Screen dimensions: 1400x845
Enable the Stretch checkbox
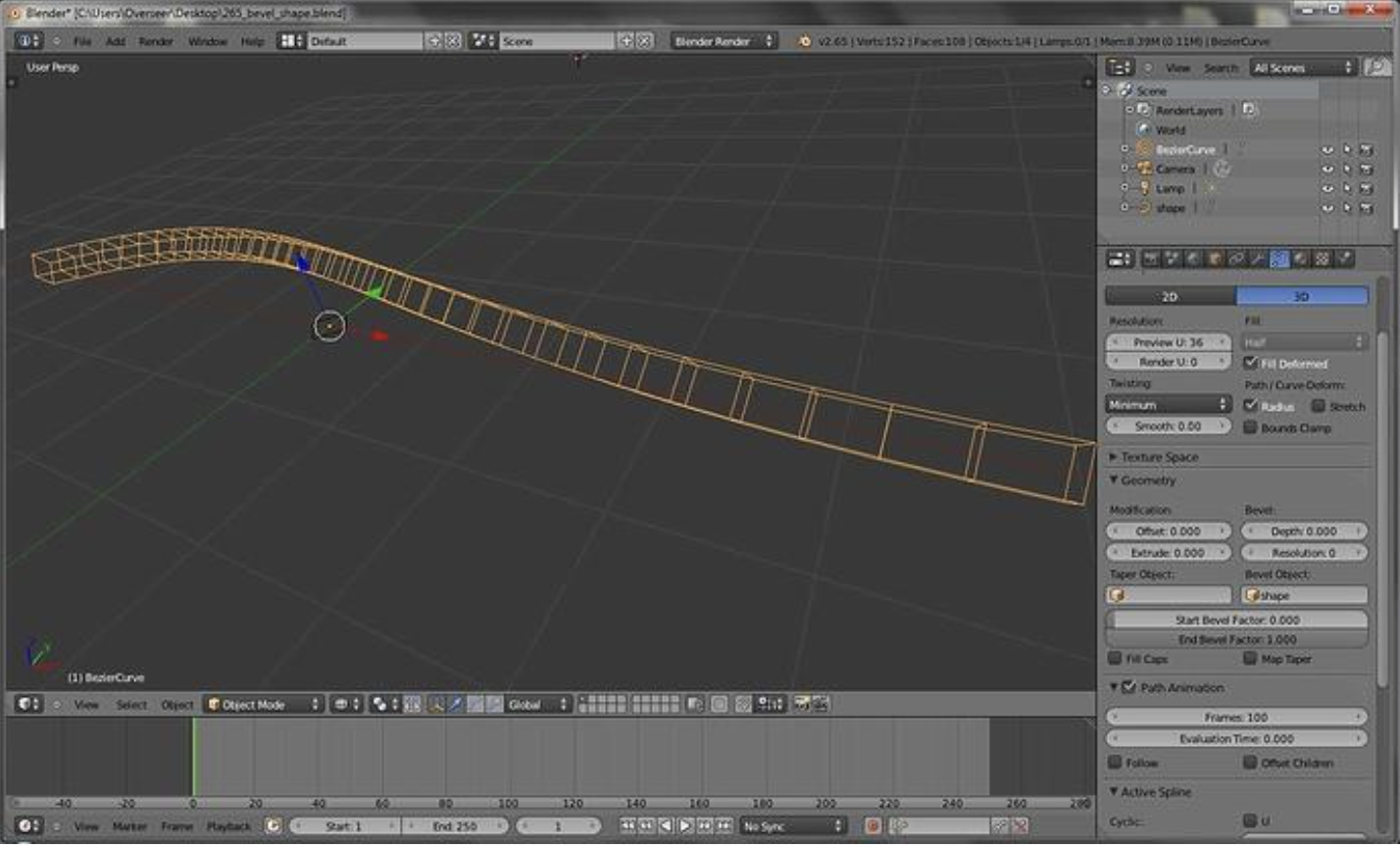point(1318,406)
